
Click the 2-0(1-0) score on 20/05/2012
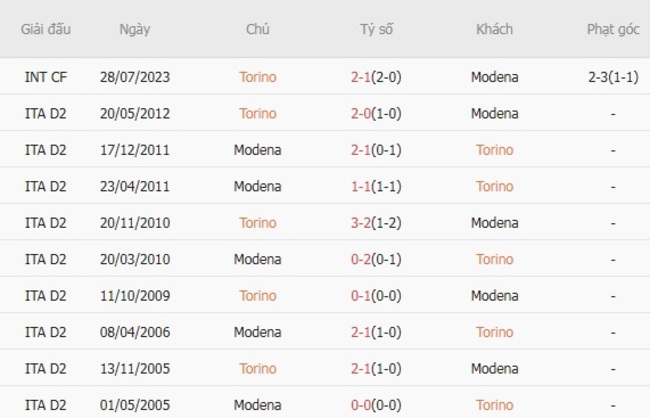tap(376, 113)
